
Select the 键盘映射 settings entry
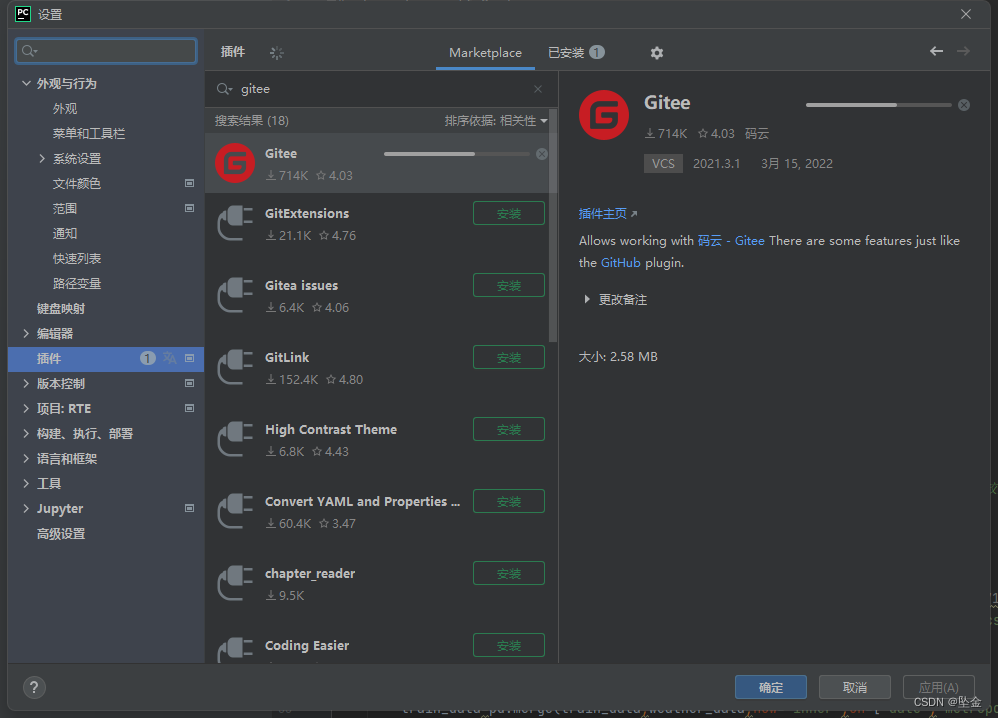[x=59, y=308]
